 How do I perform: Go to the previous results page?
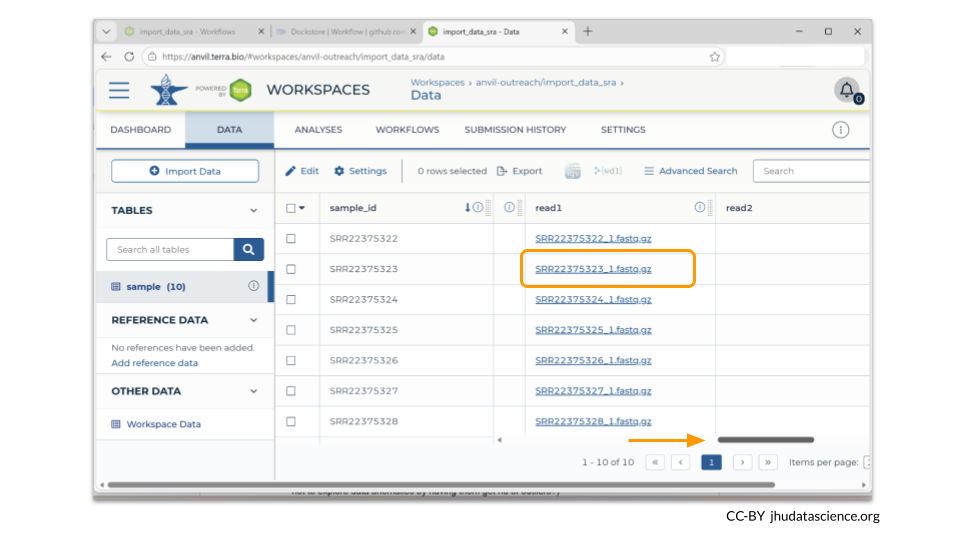coord(681,462)
